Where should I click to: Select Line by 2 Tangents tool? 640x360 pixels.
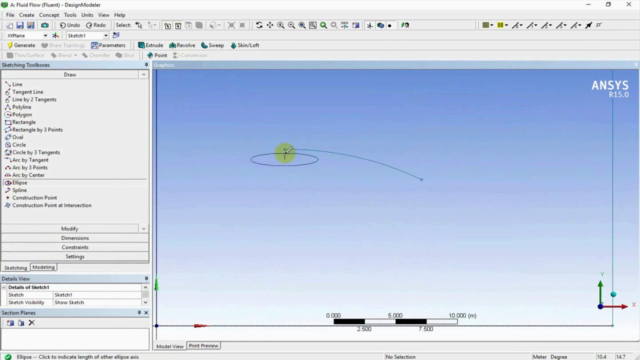pos(31,100)
